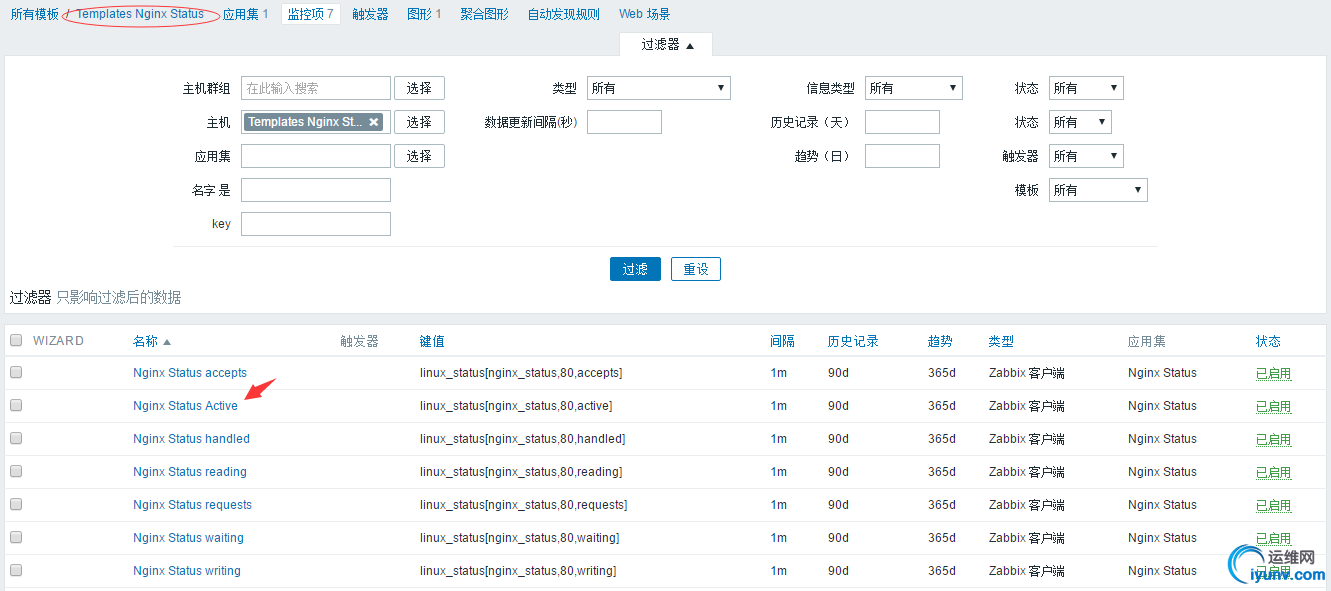The image size is (1331, 591).
Task: Click the 数据更新间隔 input field
Action: [624, 122]
